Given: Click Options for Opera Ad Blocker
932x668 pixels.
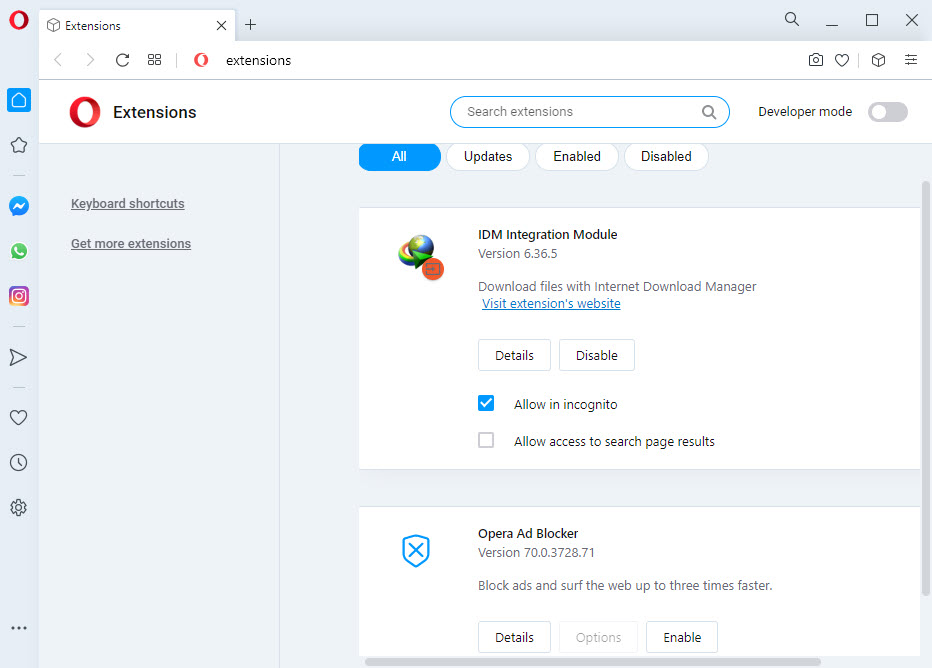Looking at the screenshot, I should [598, 637].
